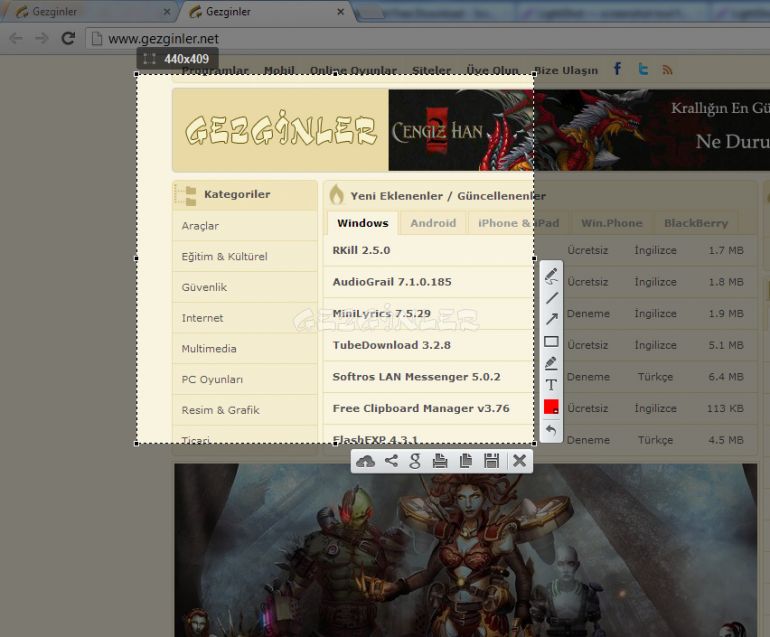Search similar images on Google
The image size is (770, 637).
pyautogui.click(x=415, y=461)
